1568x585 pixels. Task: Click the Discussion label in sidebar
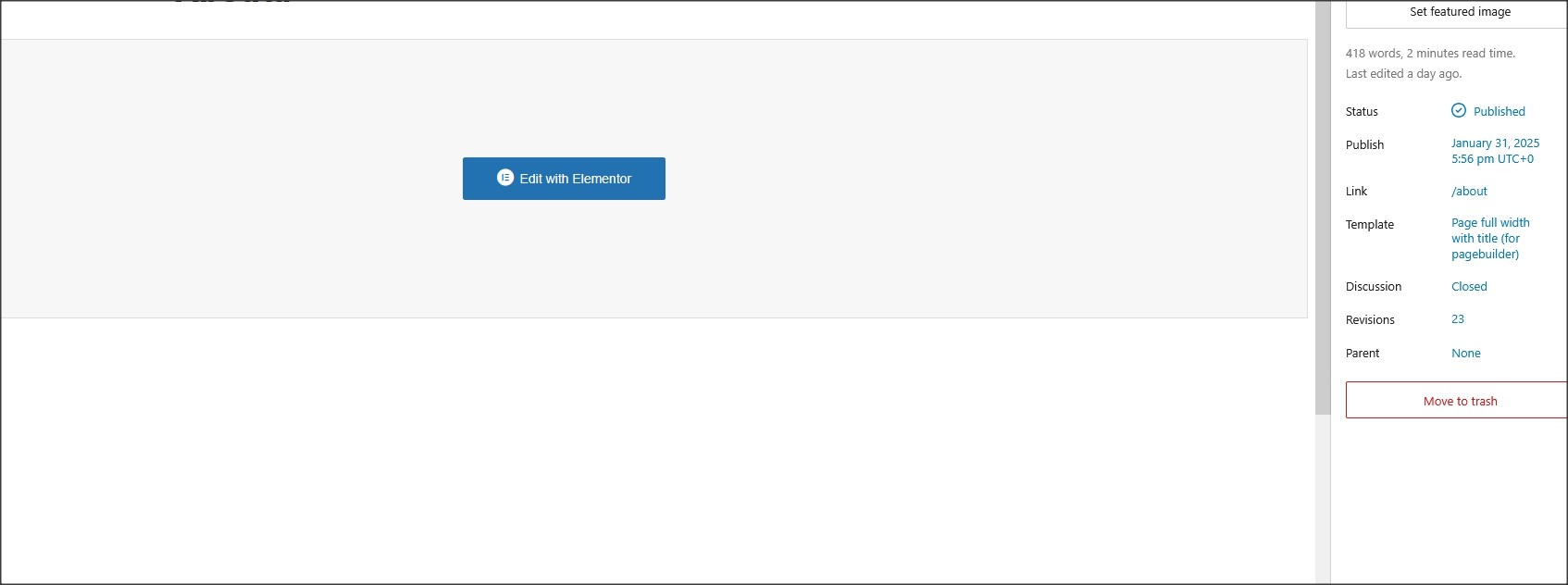pyautogui.click(x=1374, y=287)
